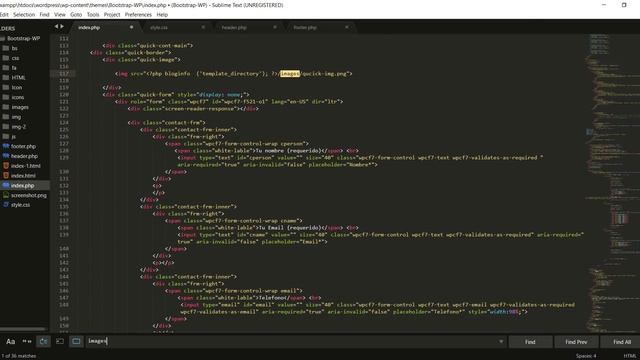
Task: Open the Edit menu
Action: (4, 15)
